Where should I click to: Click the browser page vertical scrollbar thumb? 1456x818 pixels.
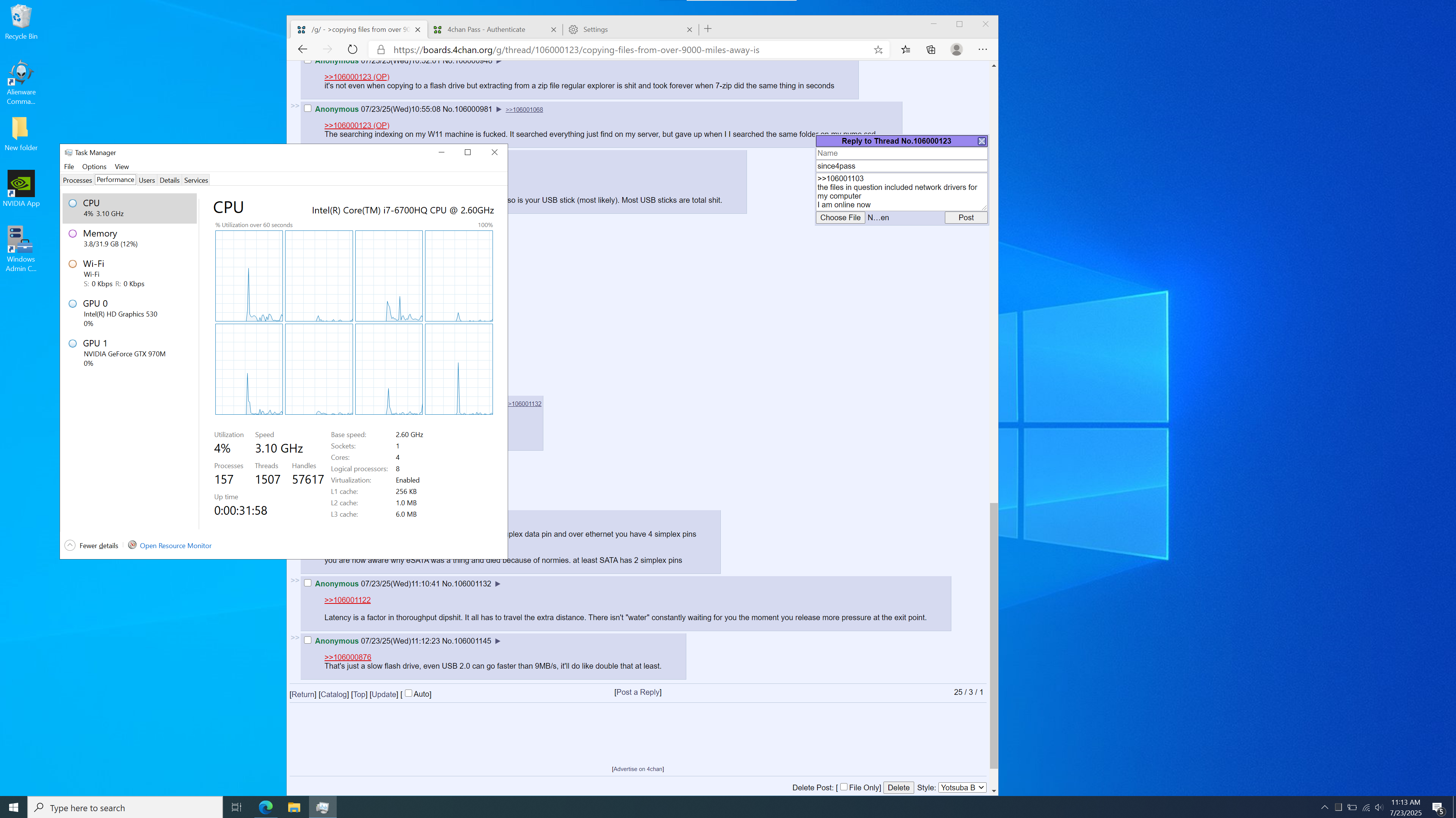click(994, 636)
